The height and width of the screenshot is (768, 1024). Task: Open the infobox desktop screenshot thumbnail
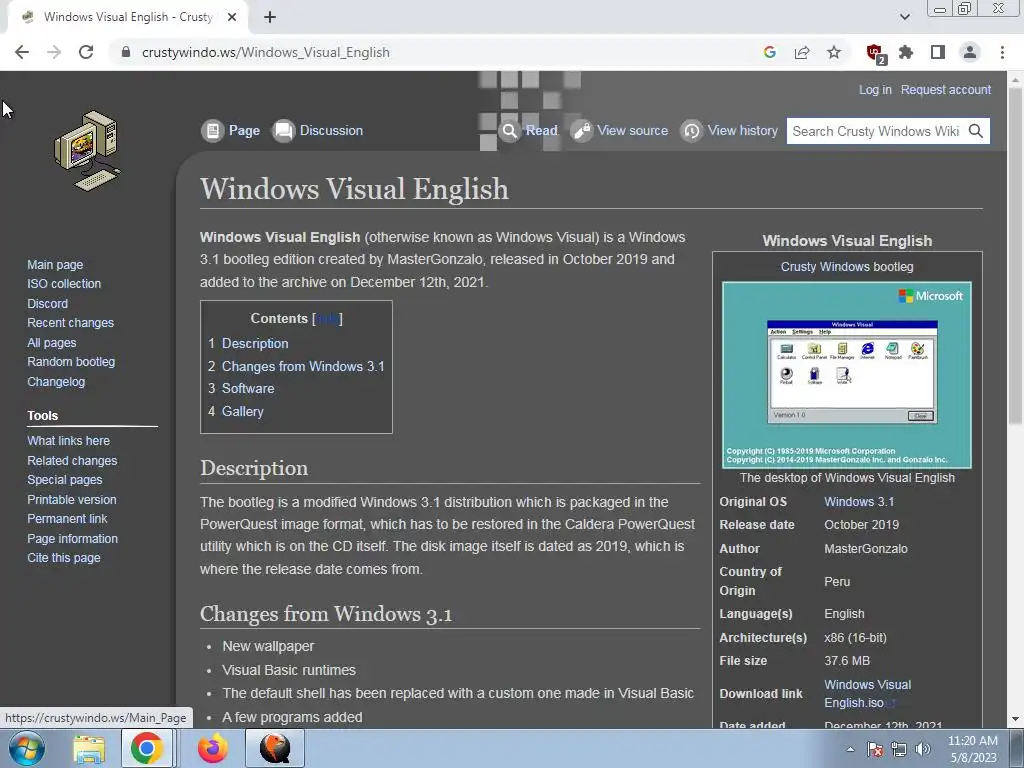847,375
